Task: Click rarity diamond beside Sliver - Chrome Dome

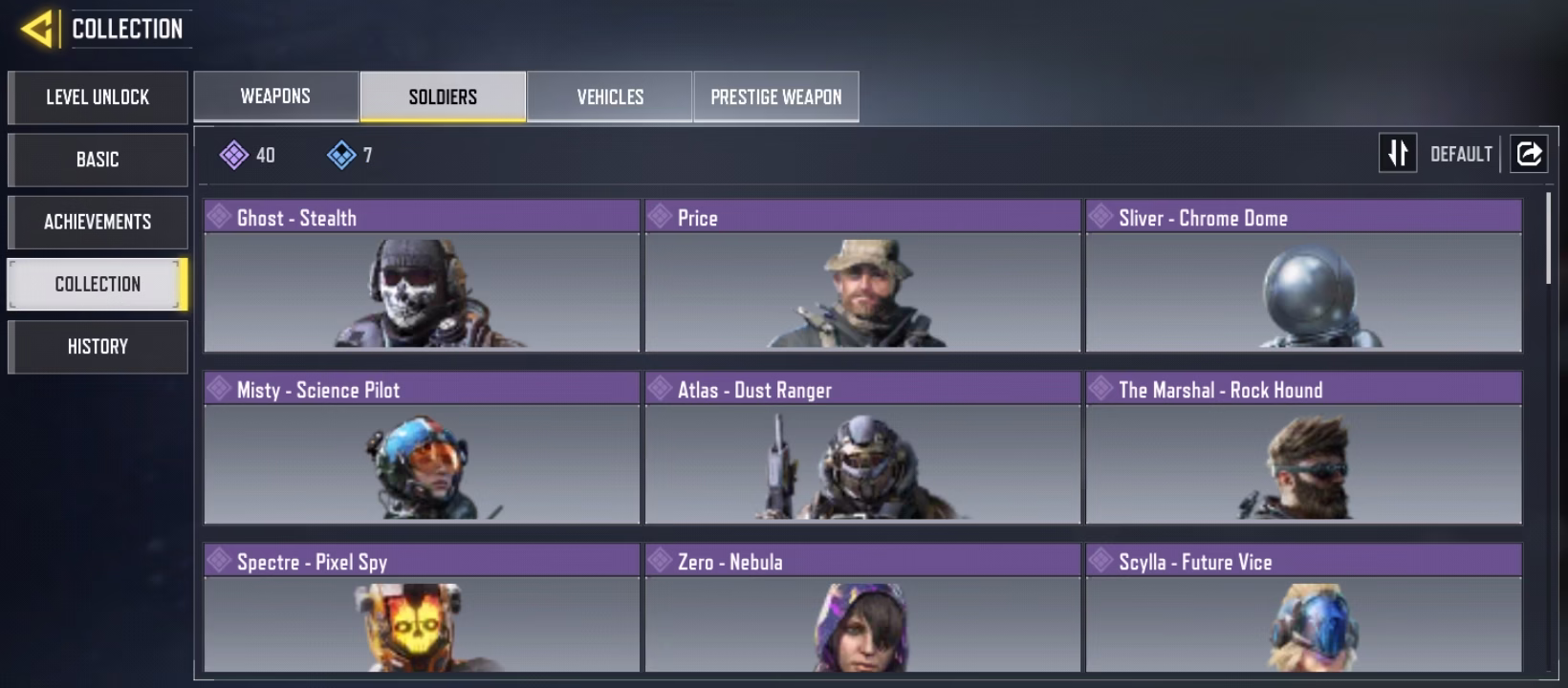Action: pos(1100,217)
